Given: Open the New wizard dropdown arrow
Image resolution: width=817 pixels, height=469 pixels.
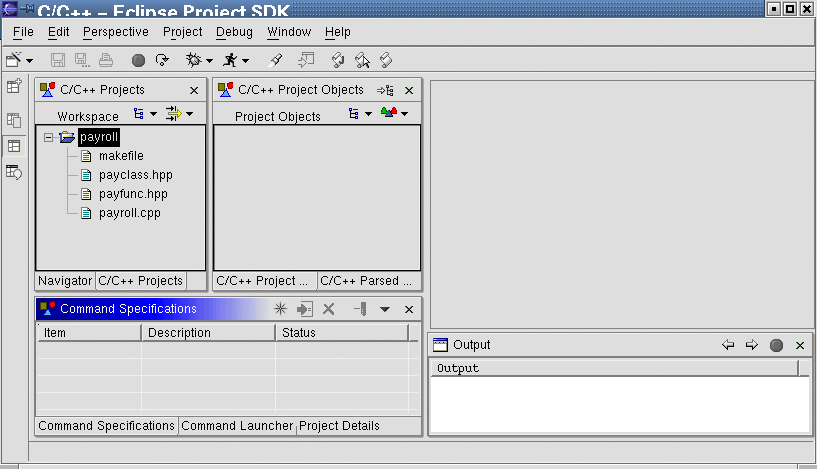Looking at the screenshot, I should tap(30, 61).
